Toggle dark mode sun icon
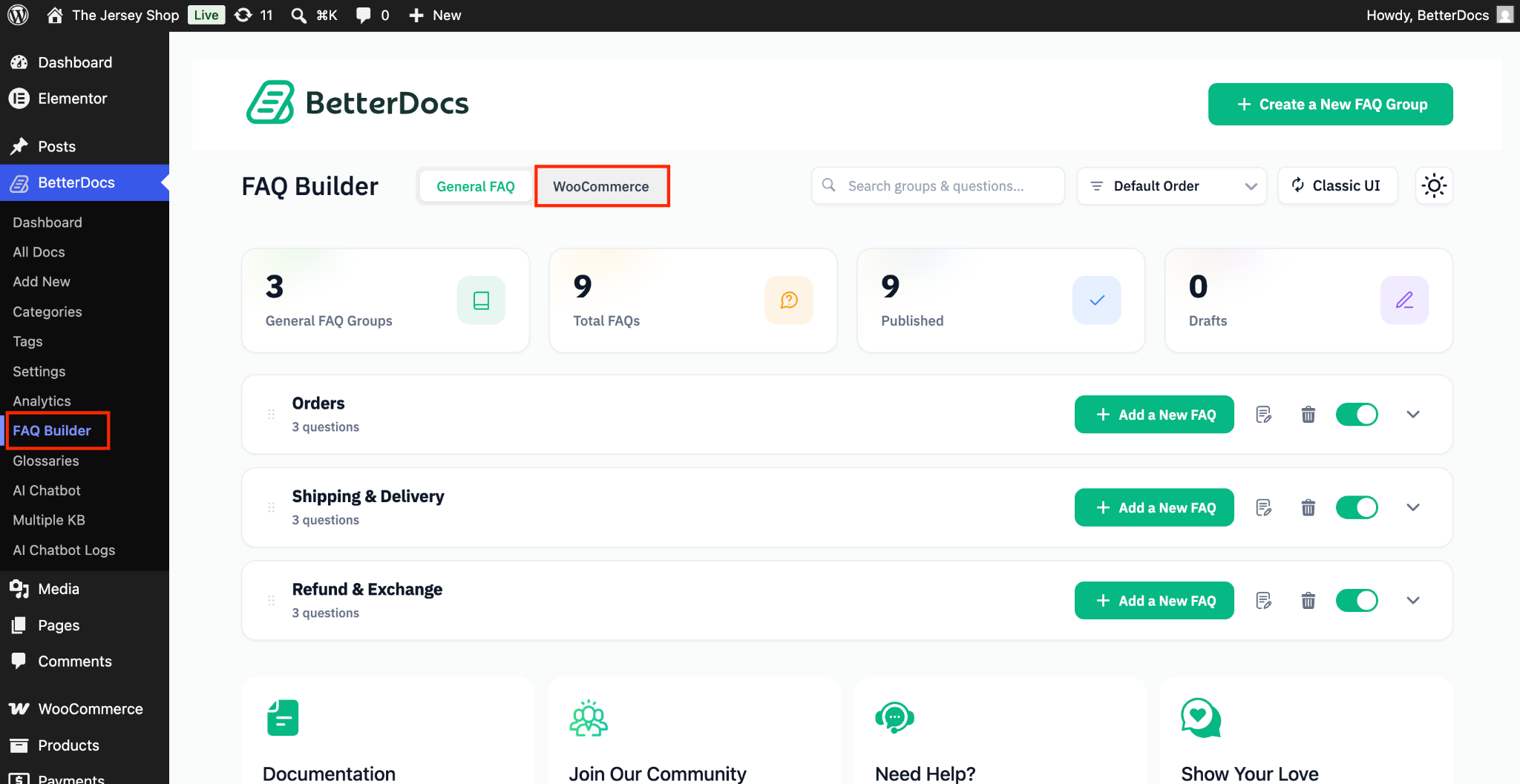1520x784 pixels. click(1434, 185)
